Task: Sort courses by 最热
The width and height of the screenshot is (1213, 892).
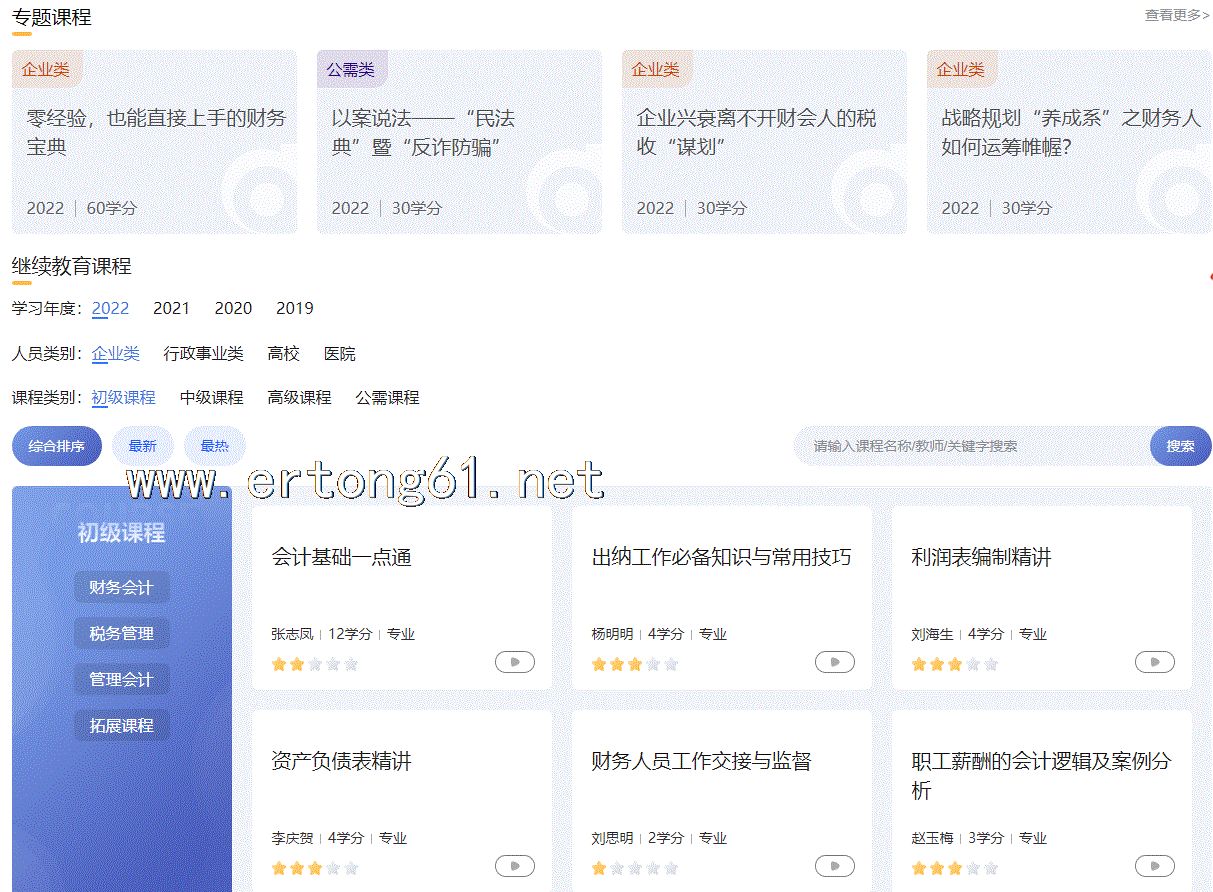Action: point(214,446)
